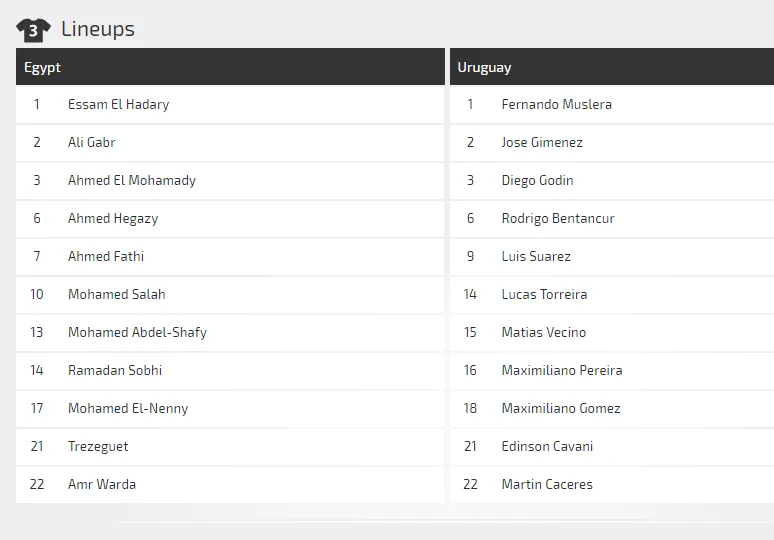Click Amr Warda in lineup
Screen dimensions: 774x540
click(102, 484)
